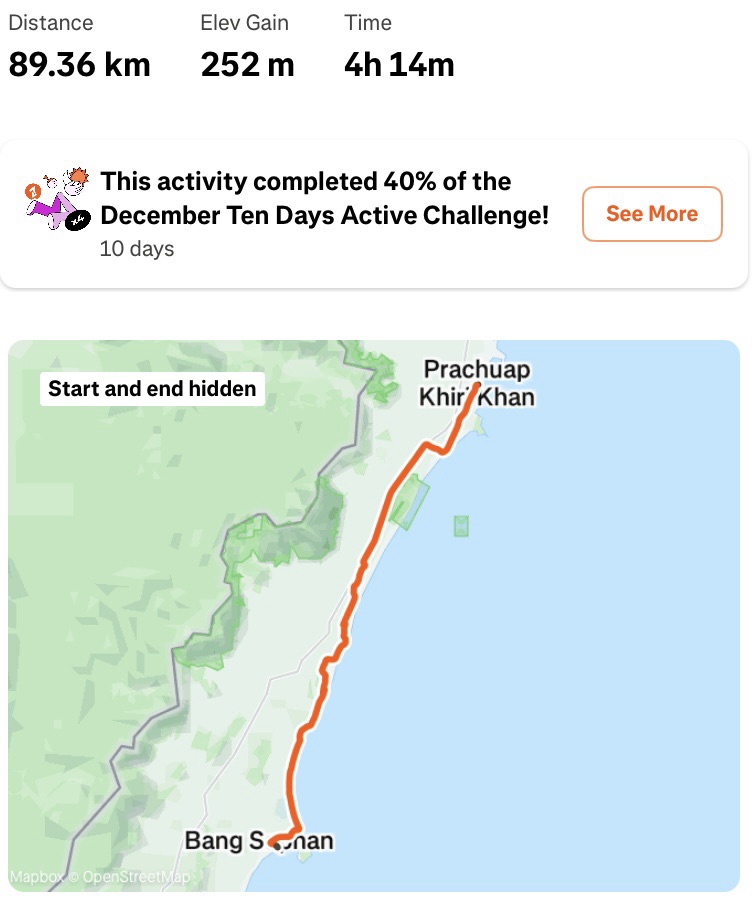The height and width of the screenshot is (907, 754).
Task: Click the 89.36 km distance value
Action: (80, 65)
